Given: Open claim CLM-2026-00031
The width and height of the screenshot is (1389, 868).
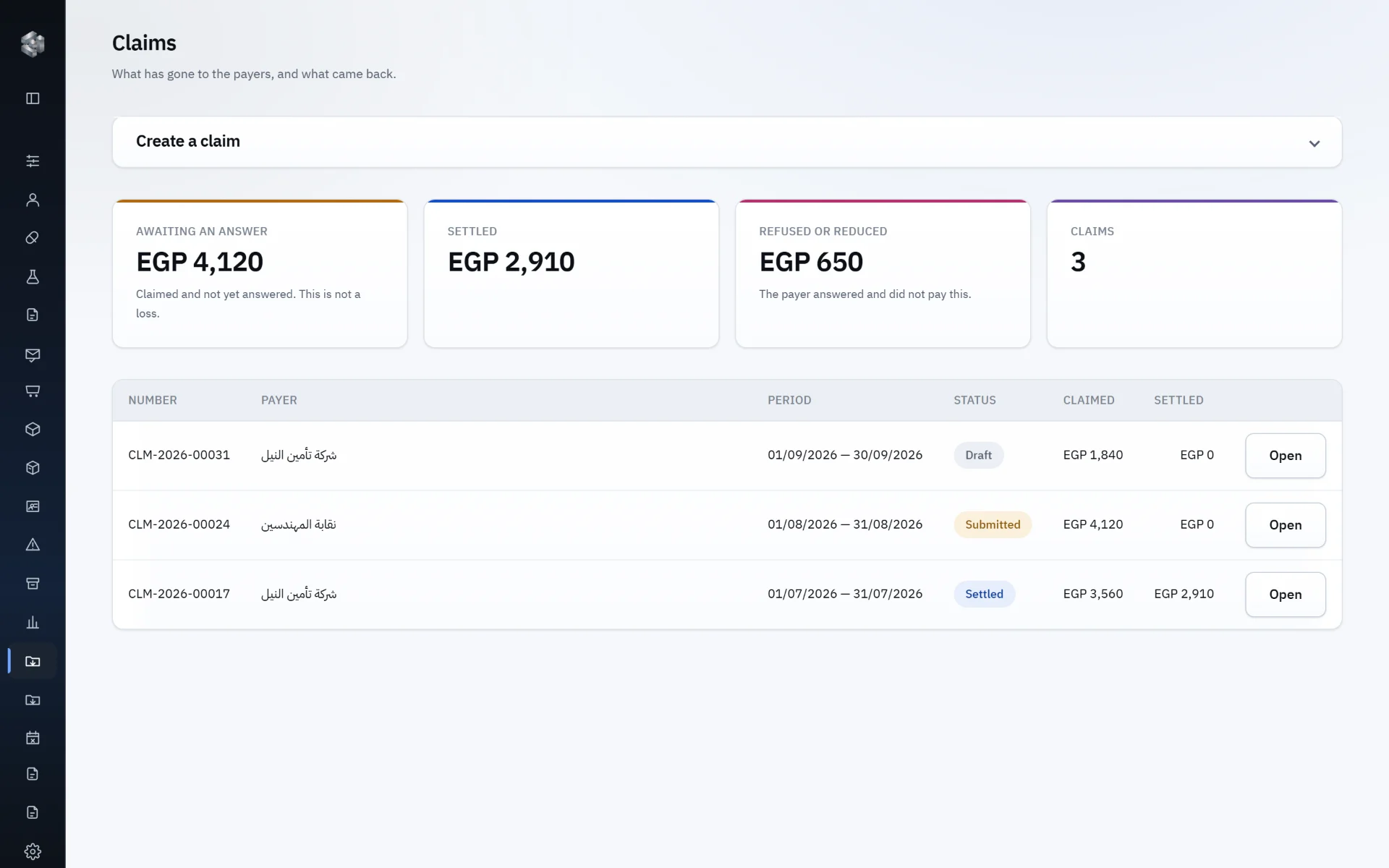Looking at the screenshot, I should (x=1285, y=456).
